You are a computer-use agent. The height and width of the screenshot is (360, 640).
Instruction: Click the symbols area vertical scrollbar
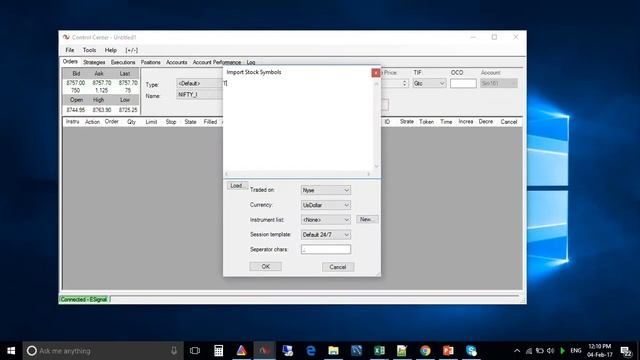(x=376, y=124)
